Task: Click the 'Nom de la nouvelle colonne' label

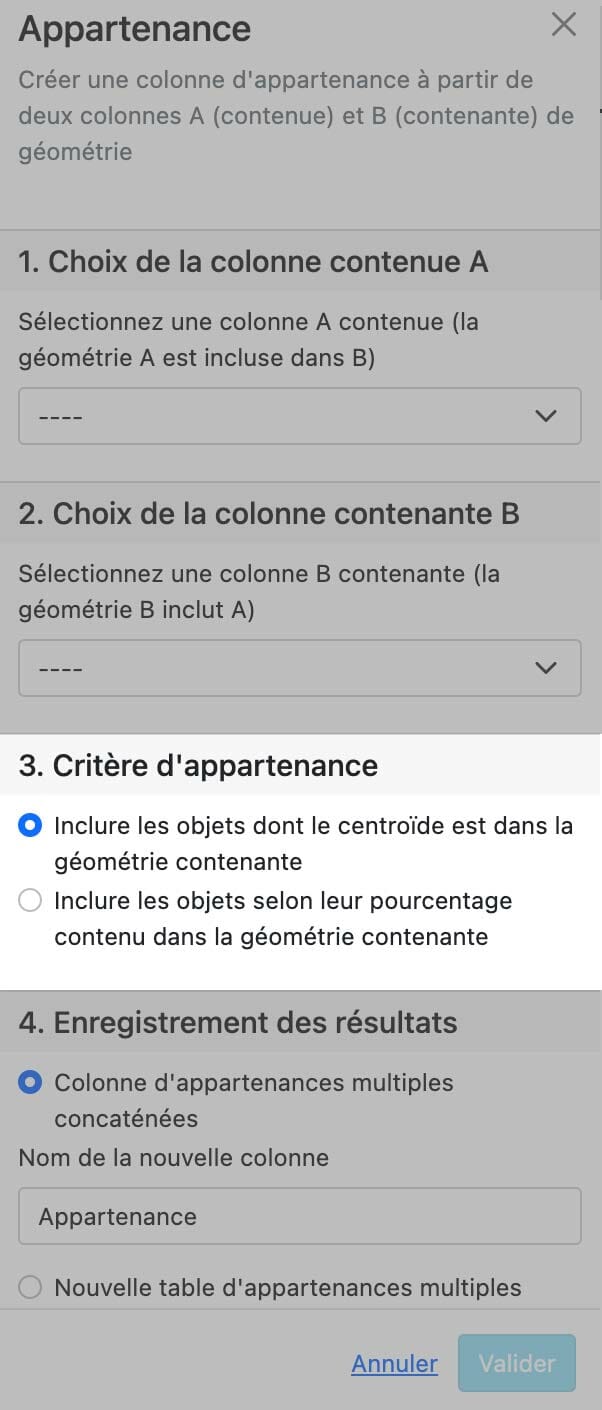Action: pos(174,1158)
